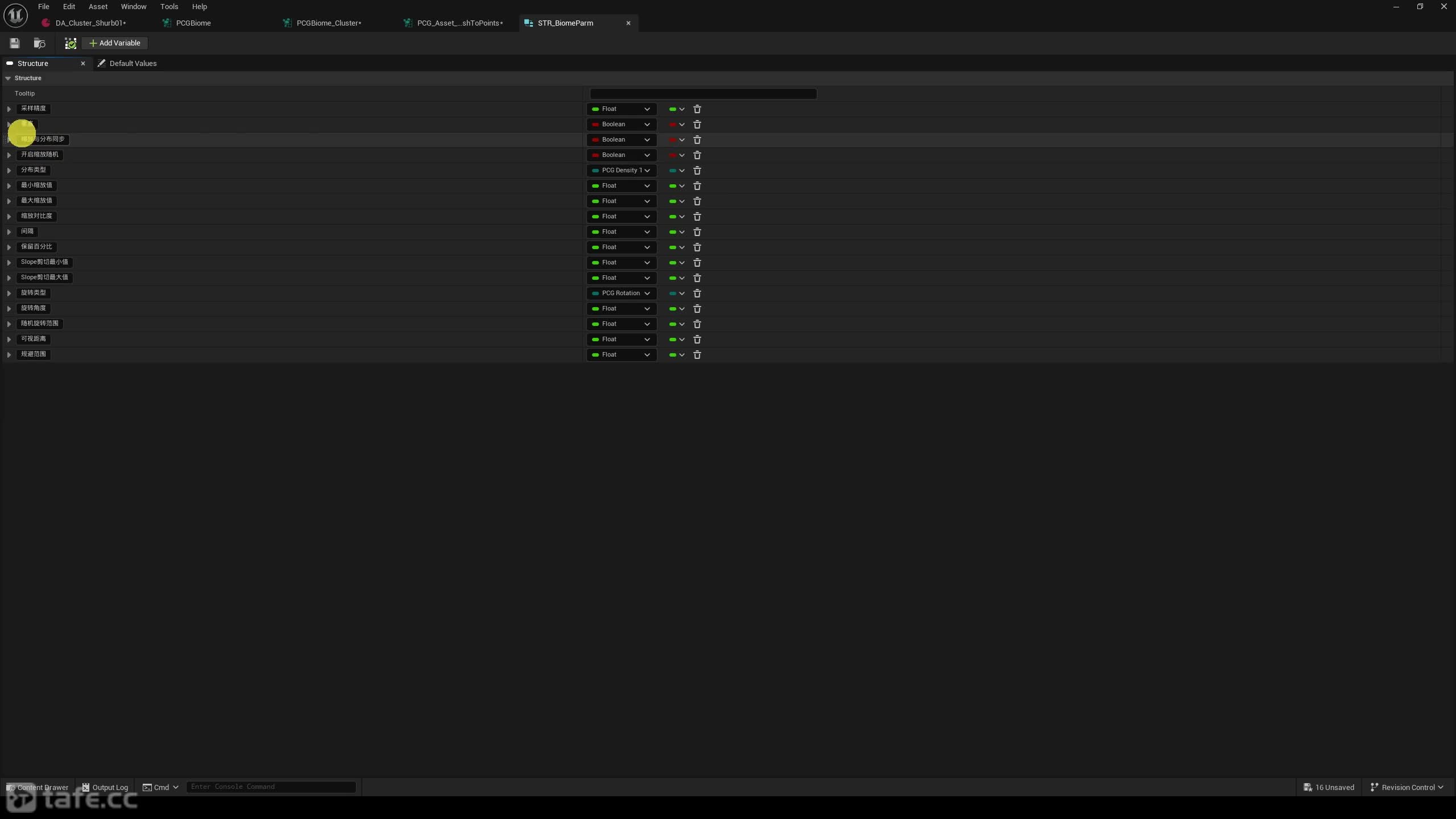Delete the 开启缩放随机 variable

(x=697, y=155)
